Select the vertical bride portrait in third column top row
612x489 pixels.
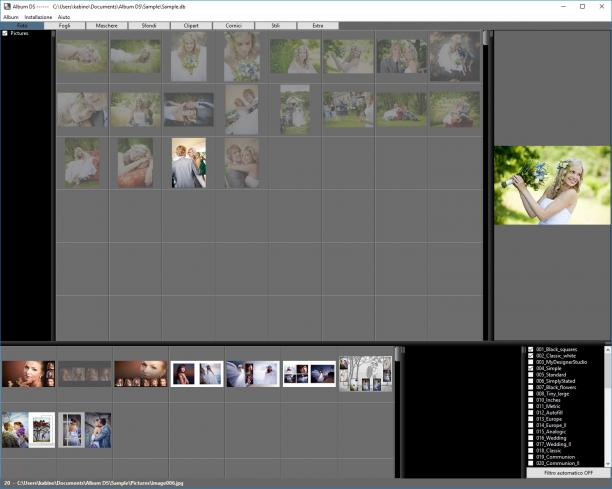[189, 57]
